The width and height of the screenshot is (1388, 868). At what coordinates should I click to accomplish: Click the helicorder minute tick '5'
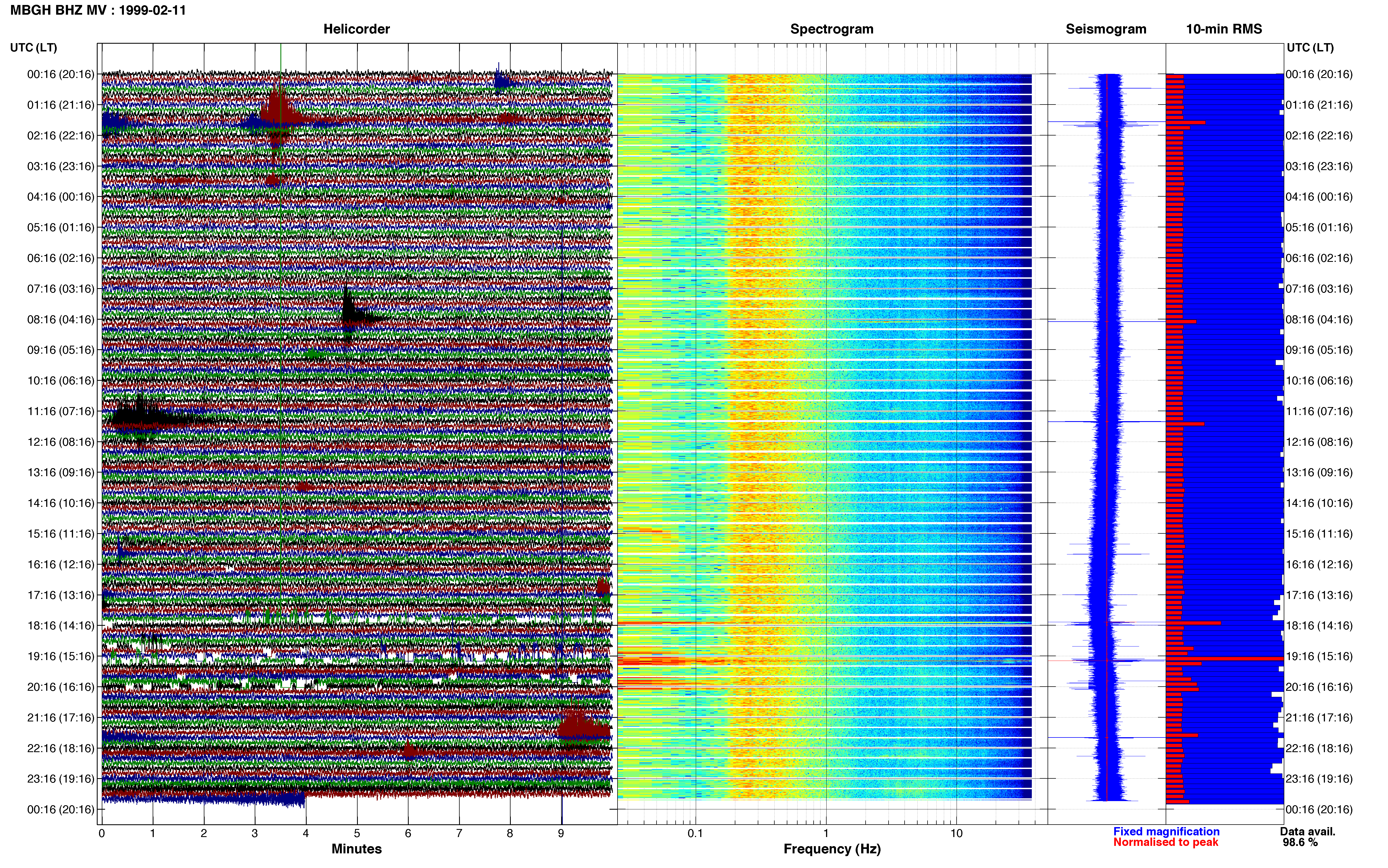(x=357, y=833)
